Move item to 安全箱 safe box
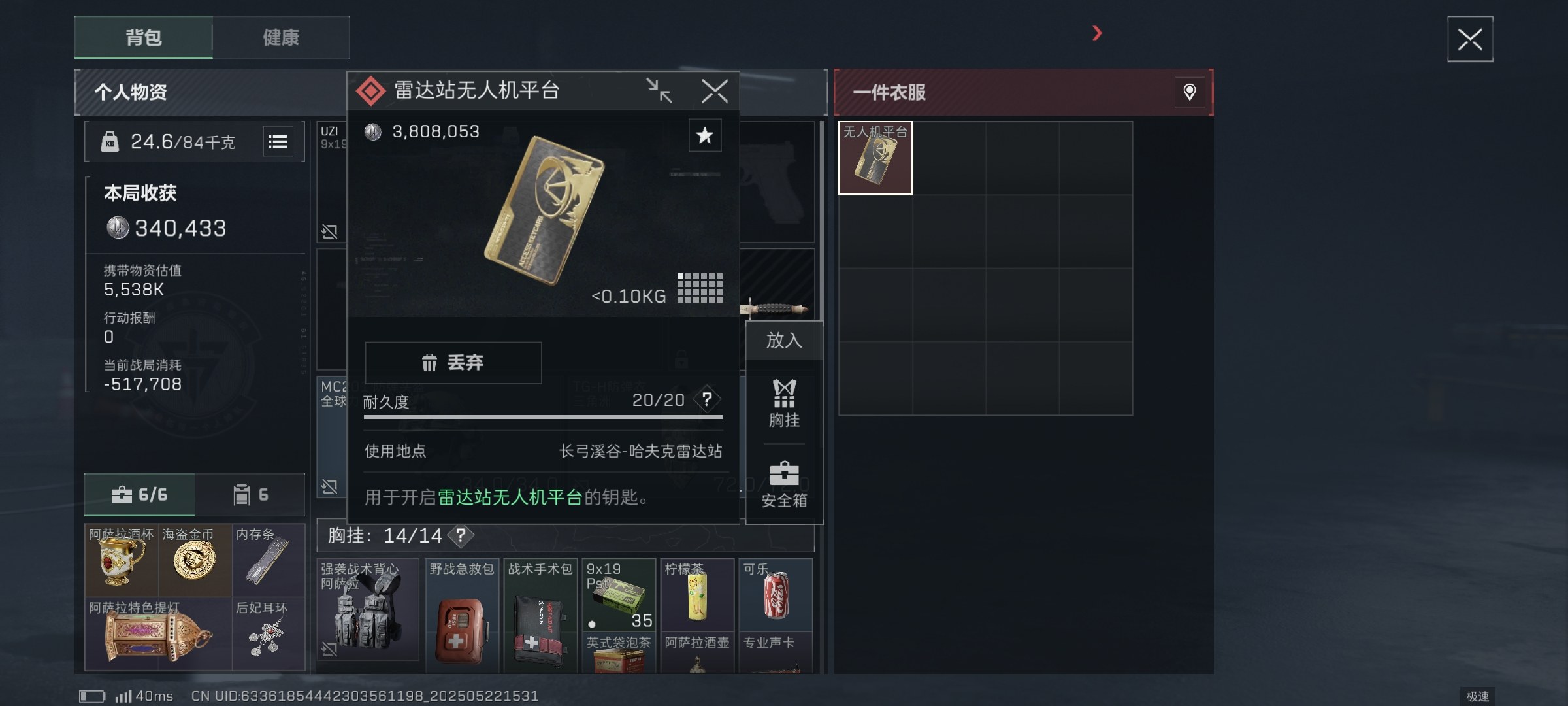The width and height of the screenshot is (1568, 706). [x=784, y=484]
